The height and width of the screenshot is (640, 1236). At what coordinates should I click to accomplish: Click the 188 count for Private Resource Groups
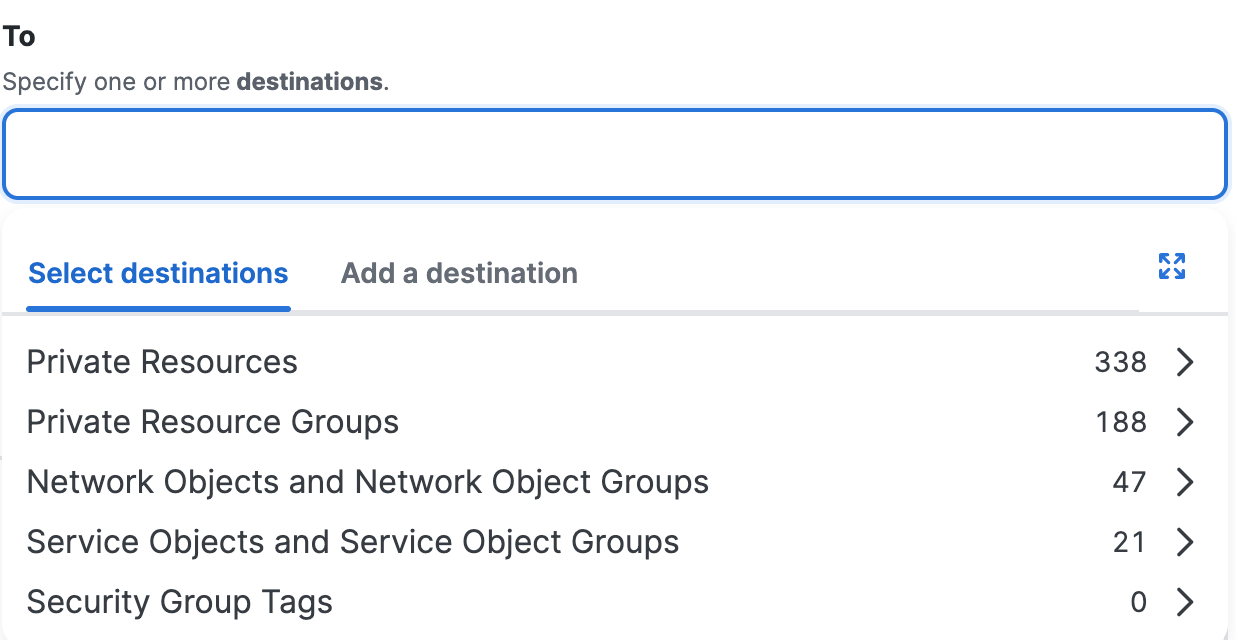(1121, 422)
